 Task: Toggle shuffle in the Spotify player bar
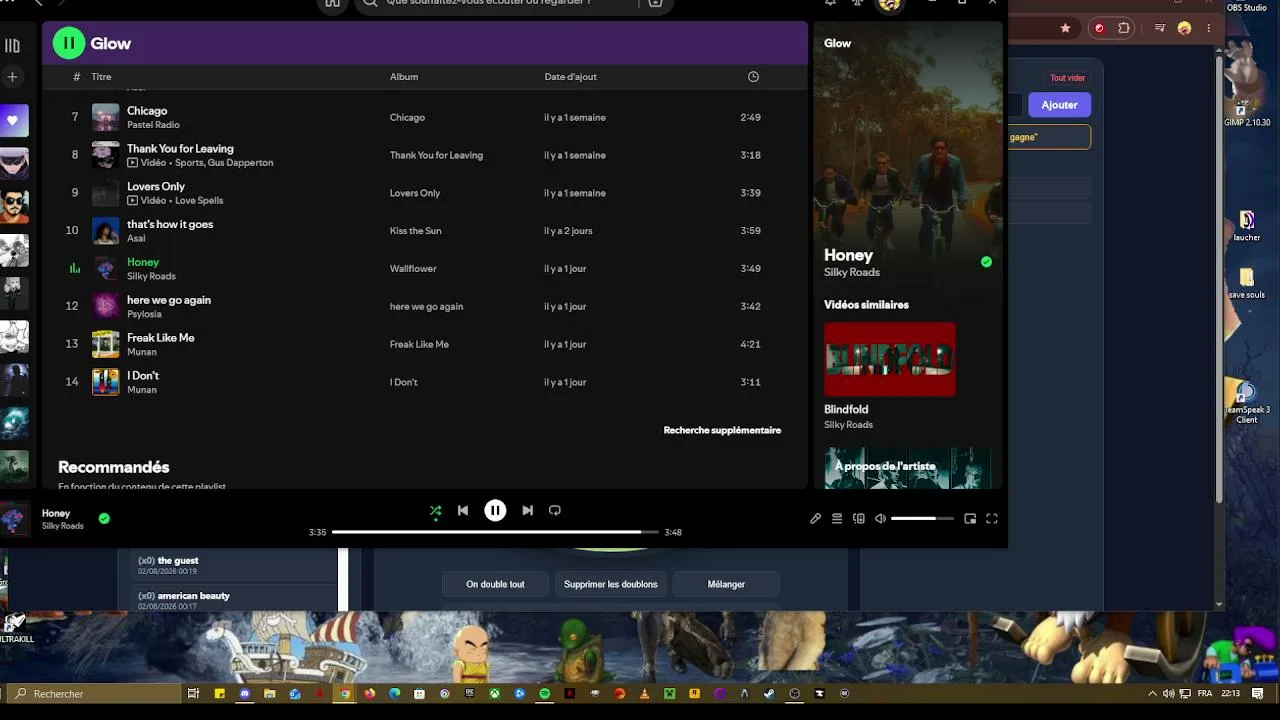pos(435,510)
